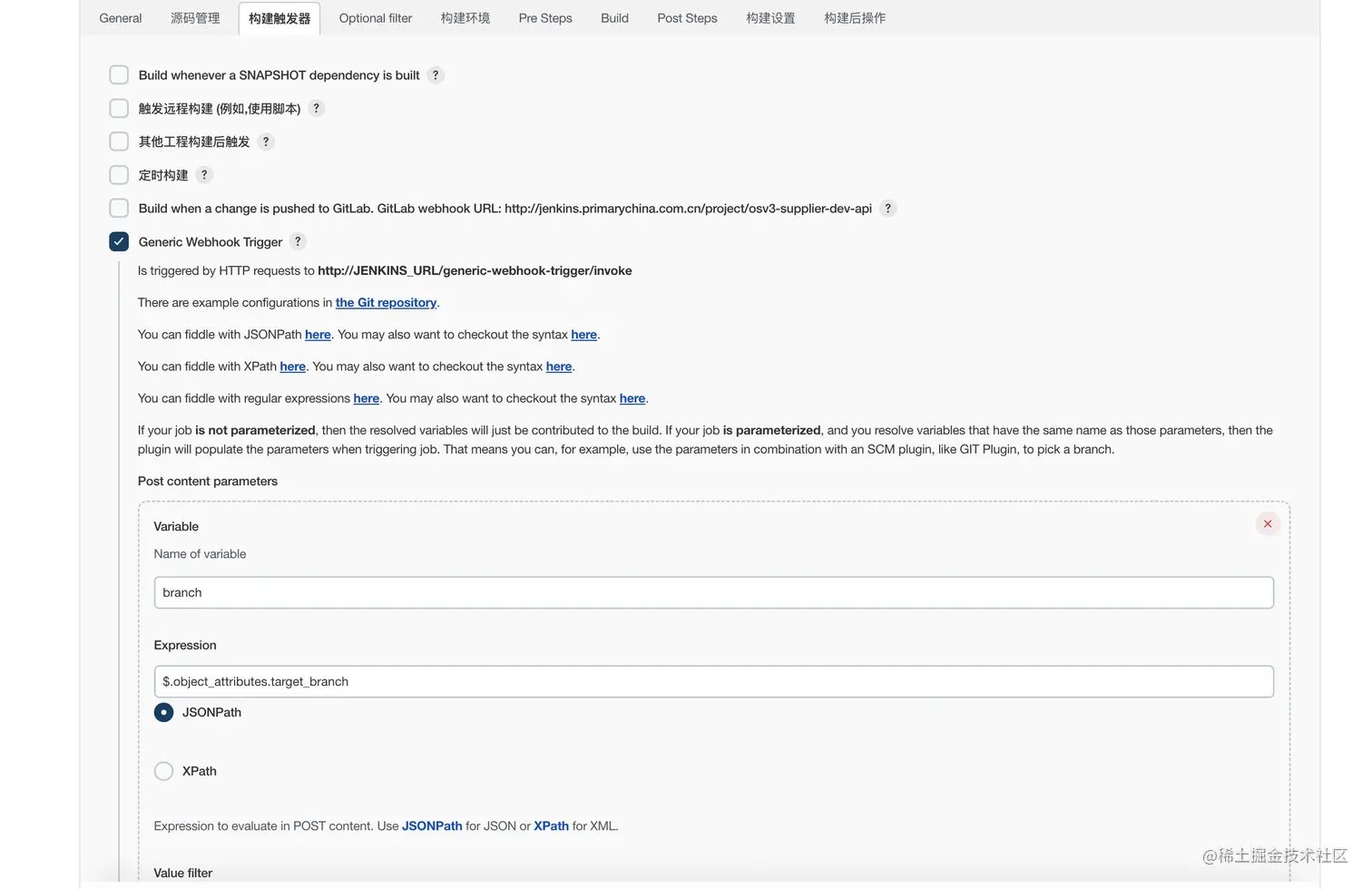Open the regular expression syntax 'here' link
Image resolution: width=1372 pixels, height=889 pixels.
632,398
